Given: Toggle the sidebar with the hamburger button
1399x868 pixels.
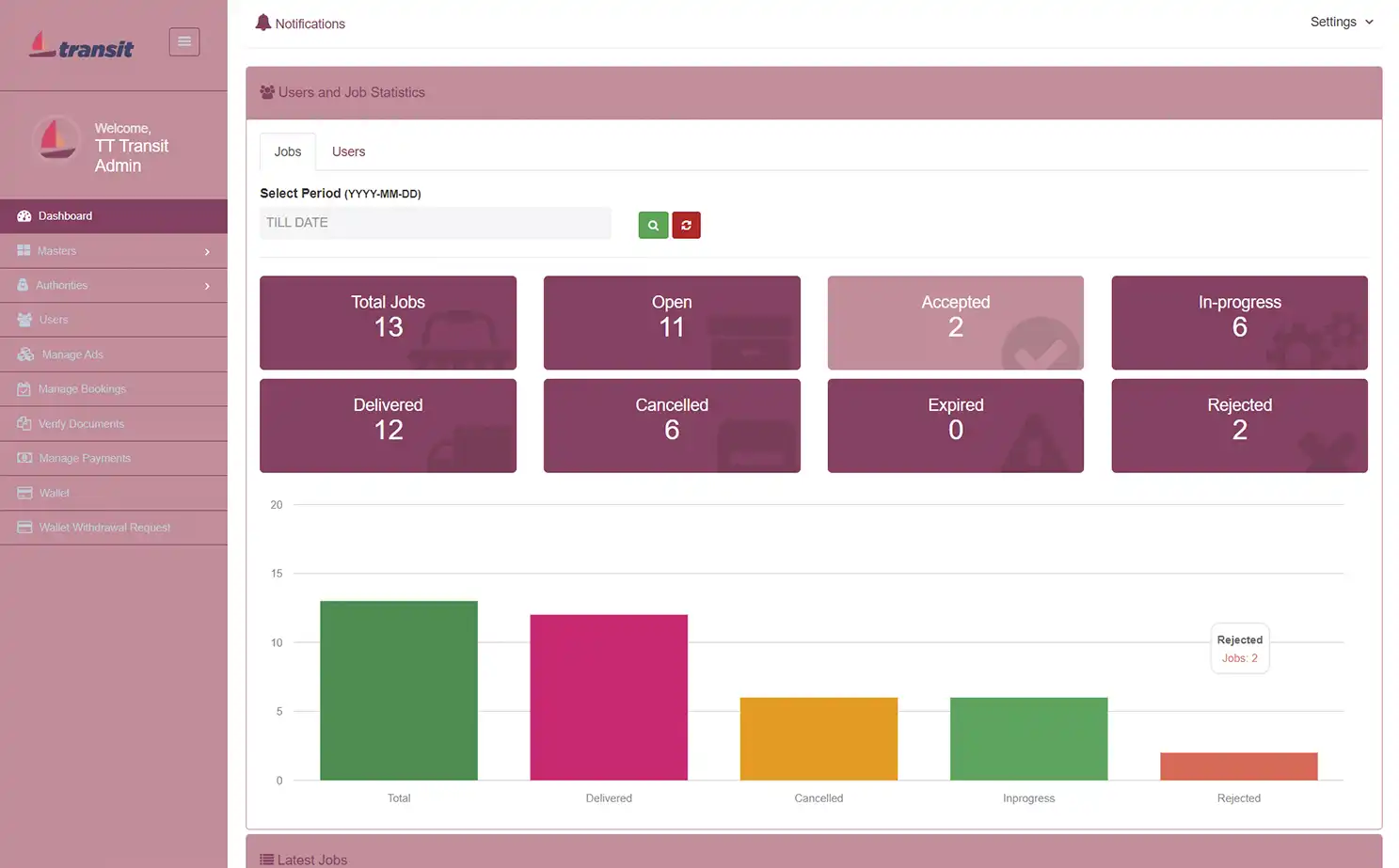Looking at the screenshot, I should pyautogui.click(x=183, y=41).
